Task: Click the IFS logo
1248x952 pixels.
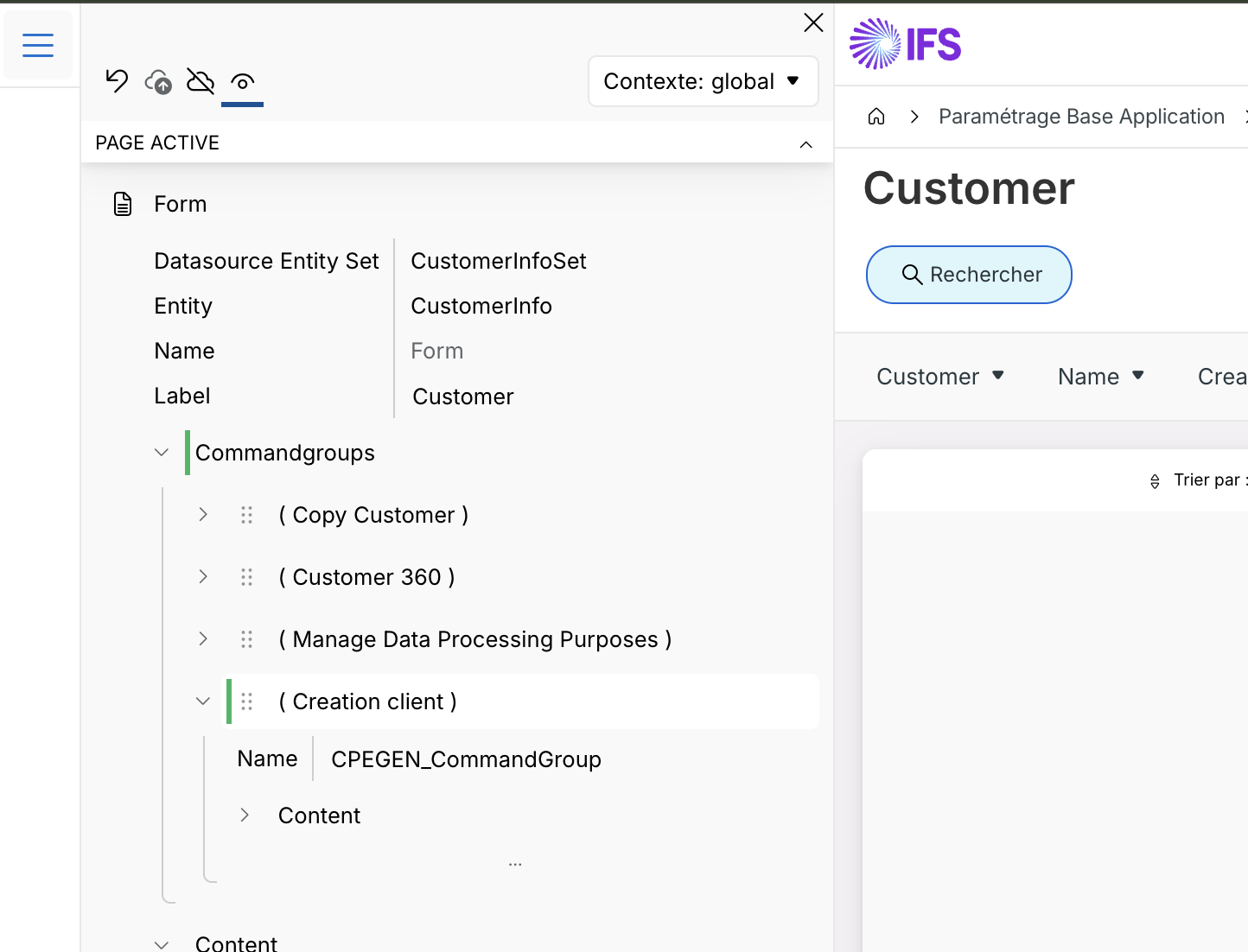Action: point(905,44)
